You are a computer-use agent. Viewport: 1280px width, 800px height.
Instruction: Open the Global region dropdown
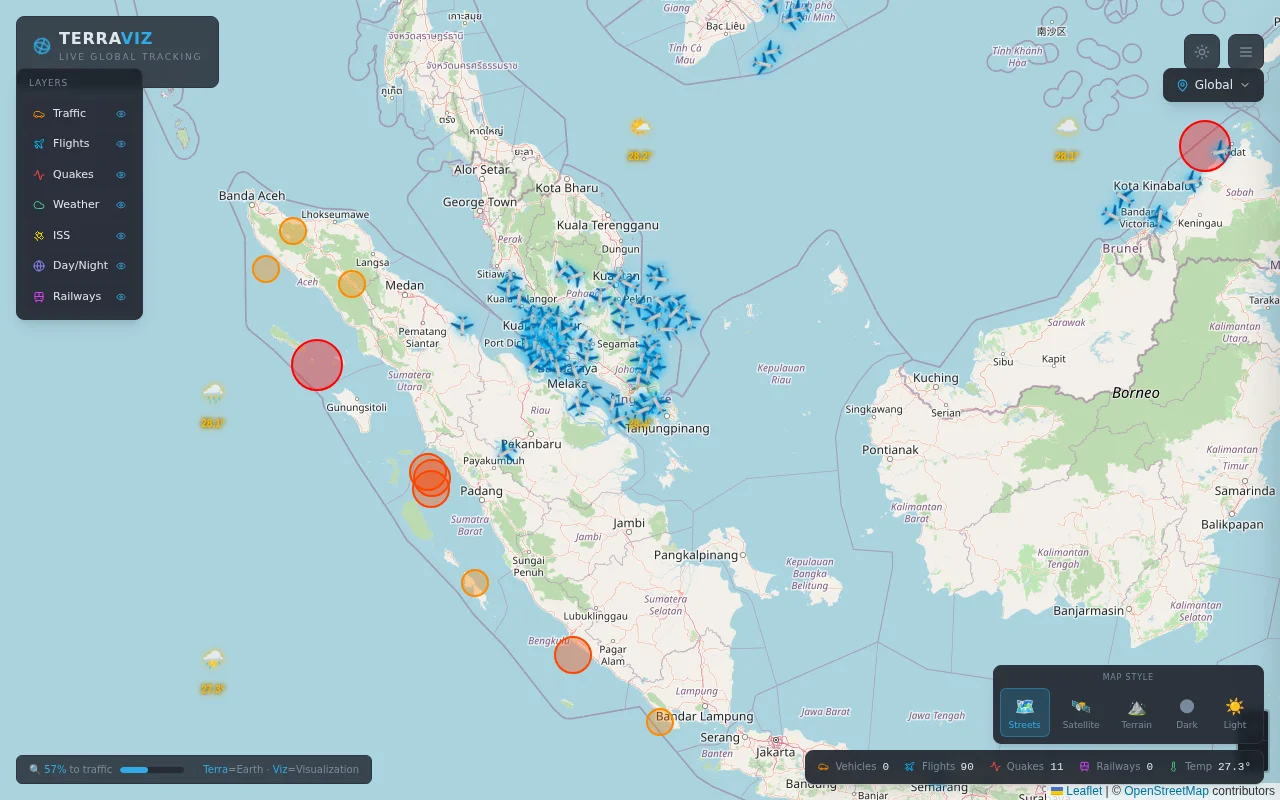click(x=1213, y=85)
